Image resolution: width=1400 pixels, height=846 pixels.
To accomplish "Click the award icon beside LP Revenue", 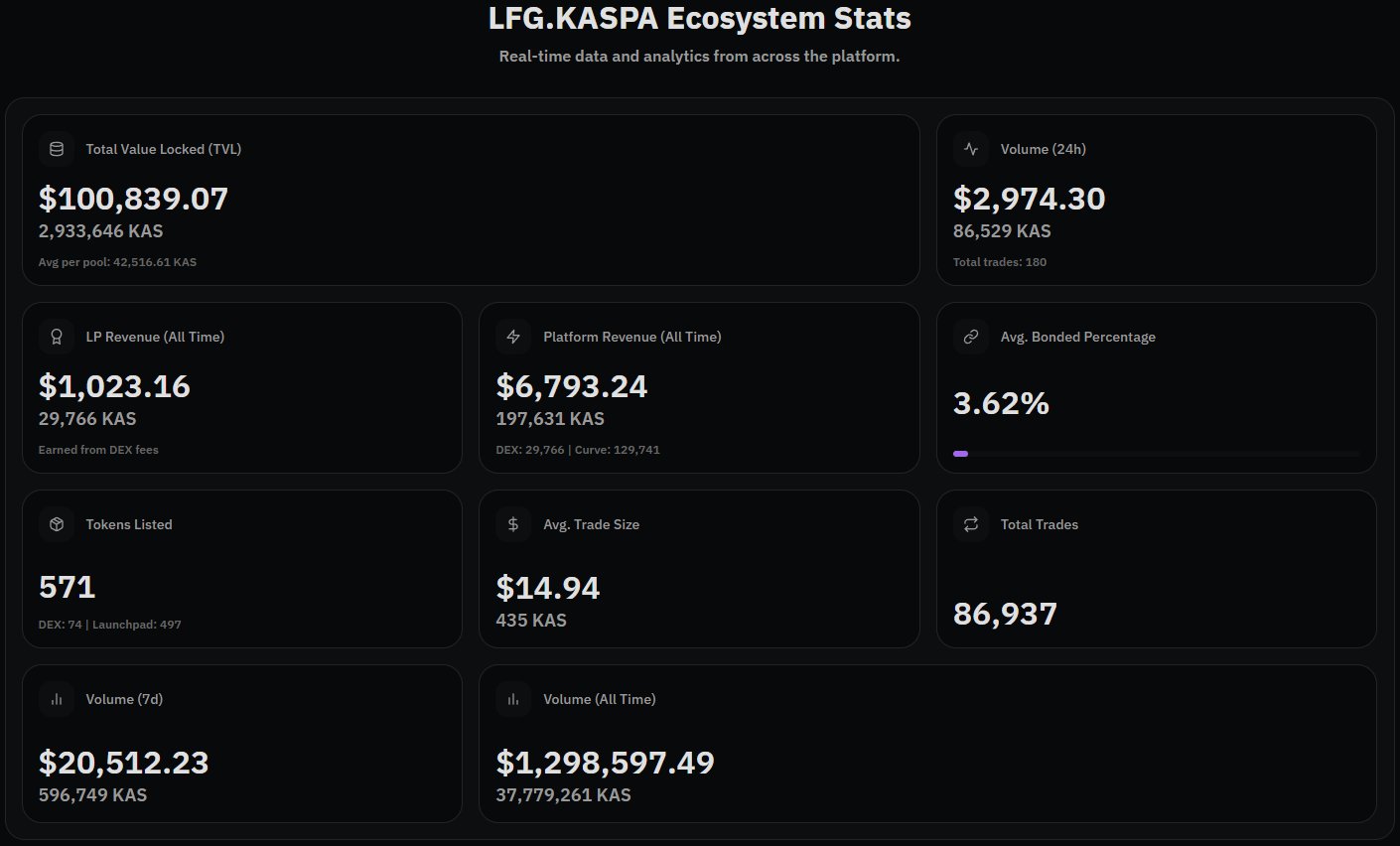I will point(57,337).
